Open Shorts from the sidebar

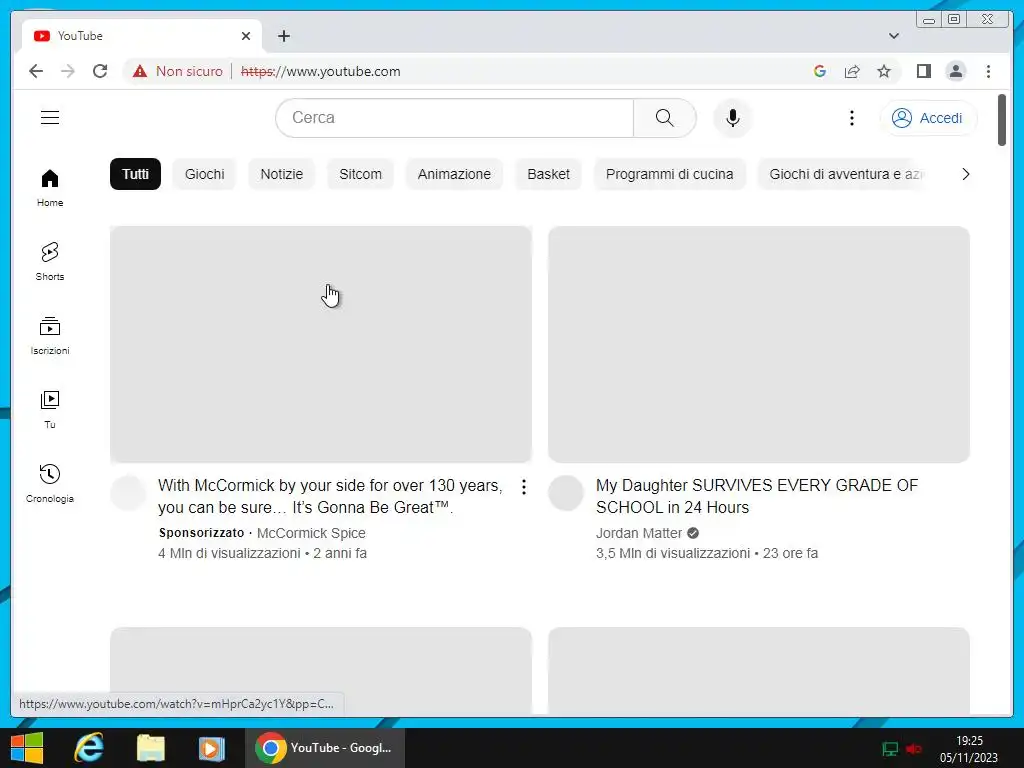coord(50,262)
